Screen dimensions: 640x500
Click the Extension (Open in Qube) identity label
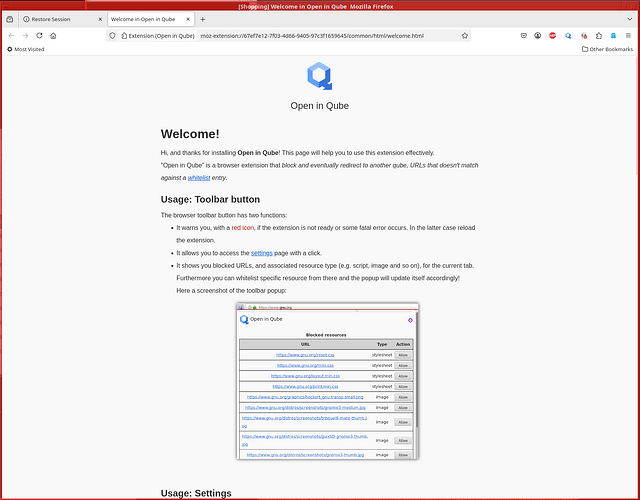pos(158,36)
